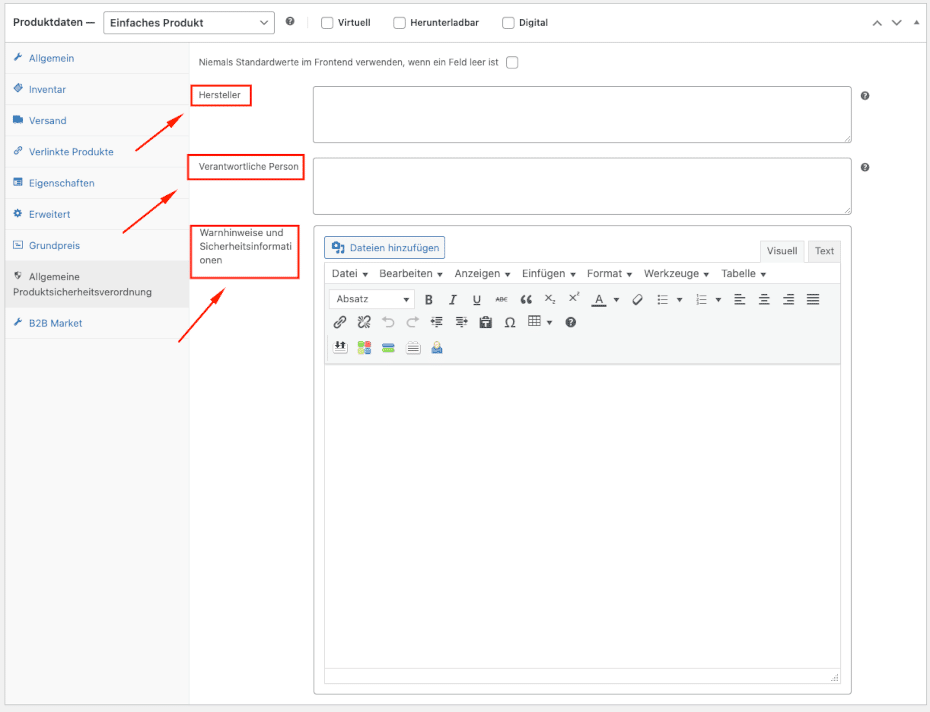Open the Einfügen editor menu
The image size is (930, 712).
pyautogui.click(x=549, y=274)
